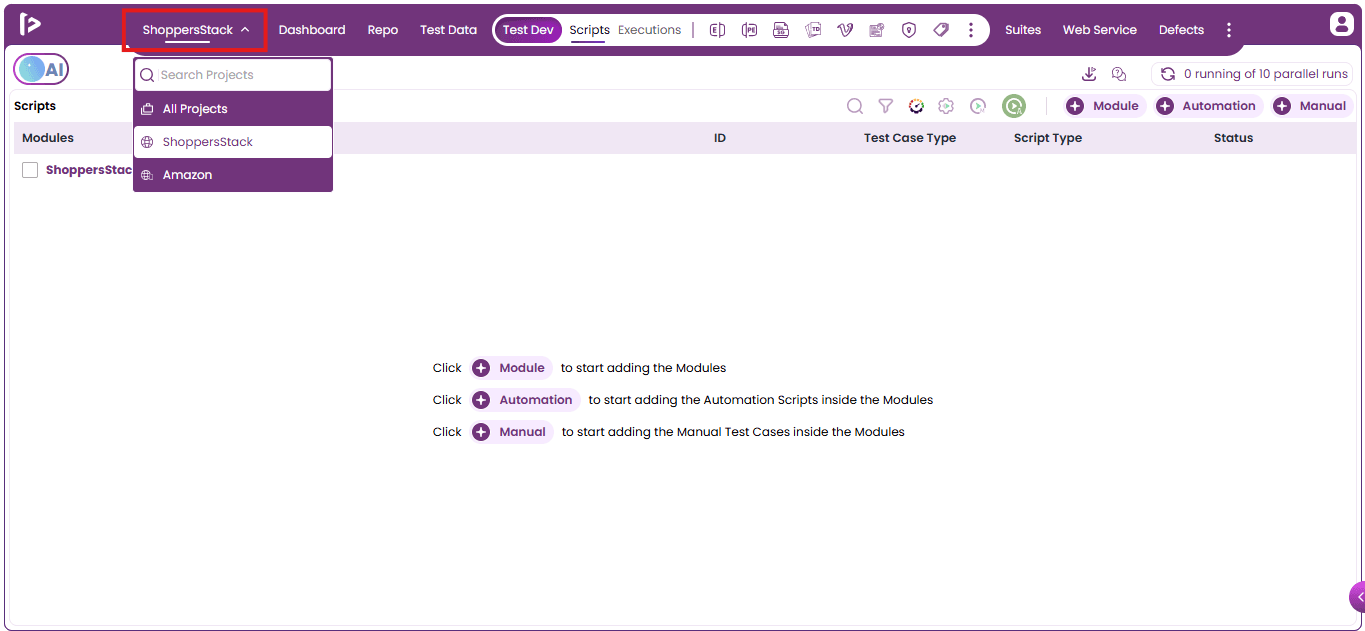Open the gear with play icon

pos(946,106)
